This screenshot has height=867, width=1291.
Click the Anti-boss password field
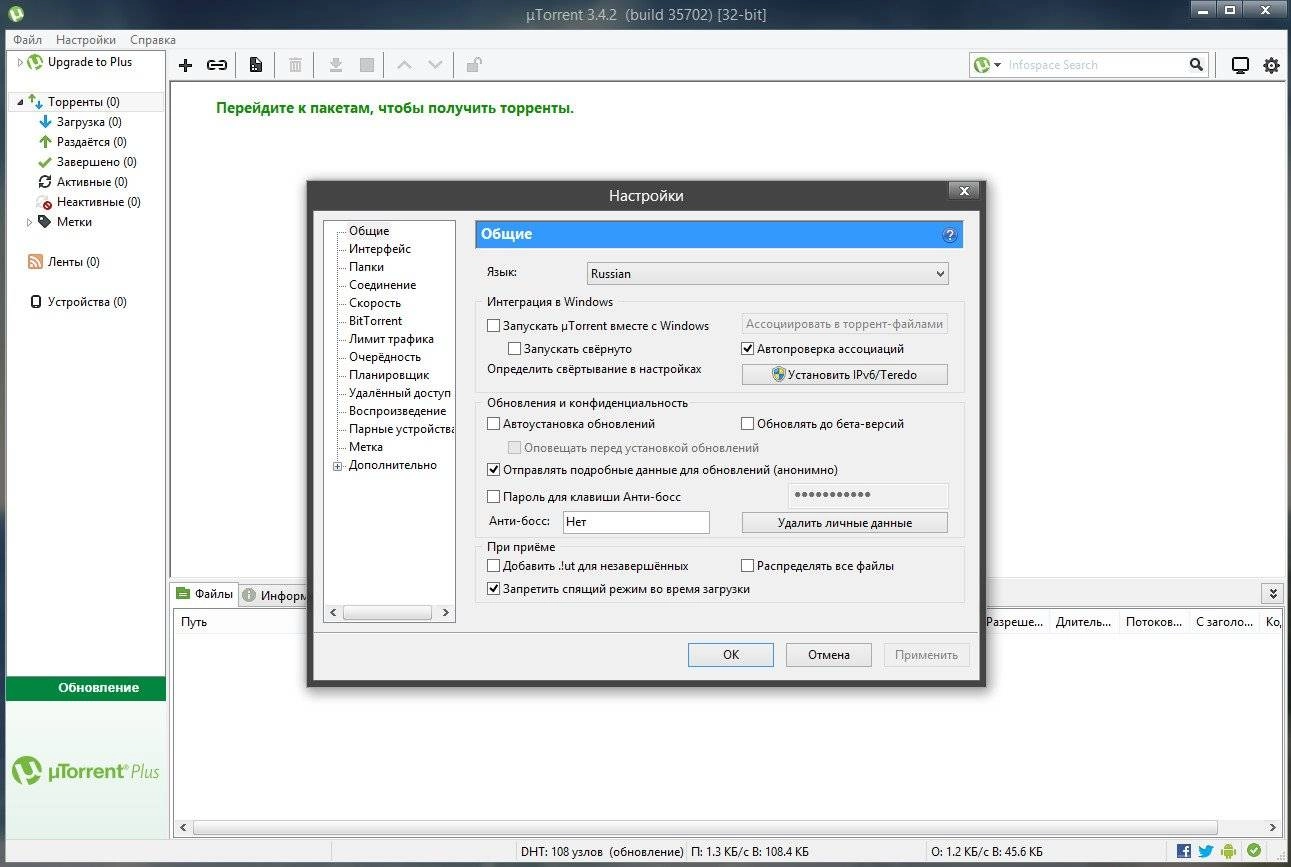[x=868, y=495]
